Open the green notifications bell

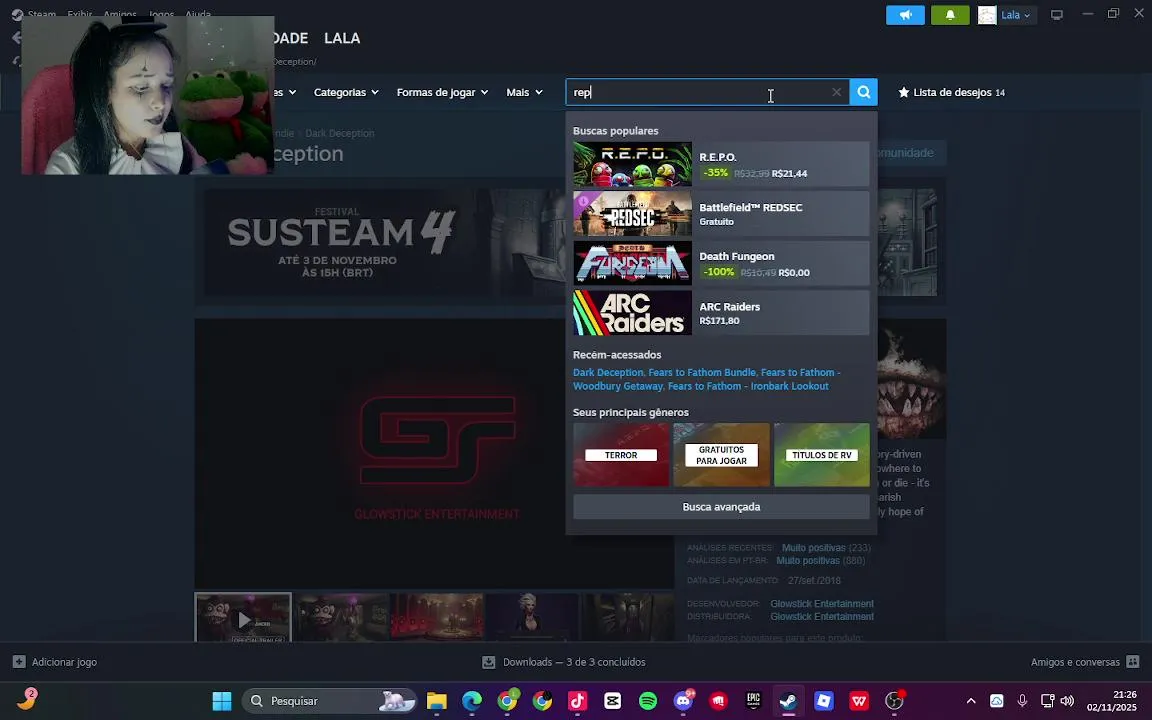950,15
